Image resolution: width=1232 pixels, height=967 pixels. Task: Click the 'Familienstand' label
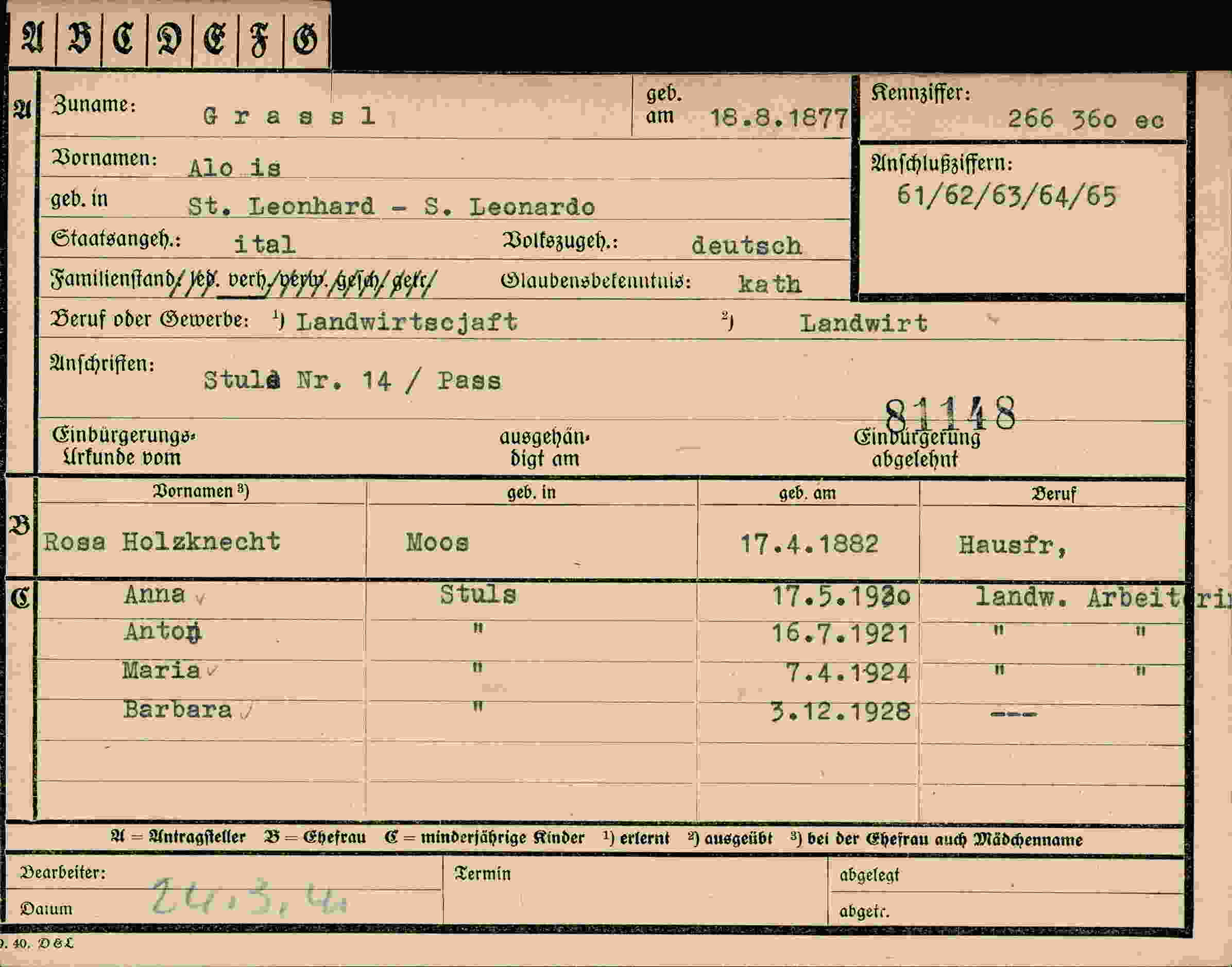click(112, 280)
